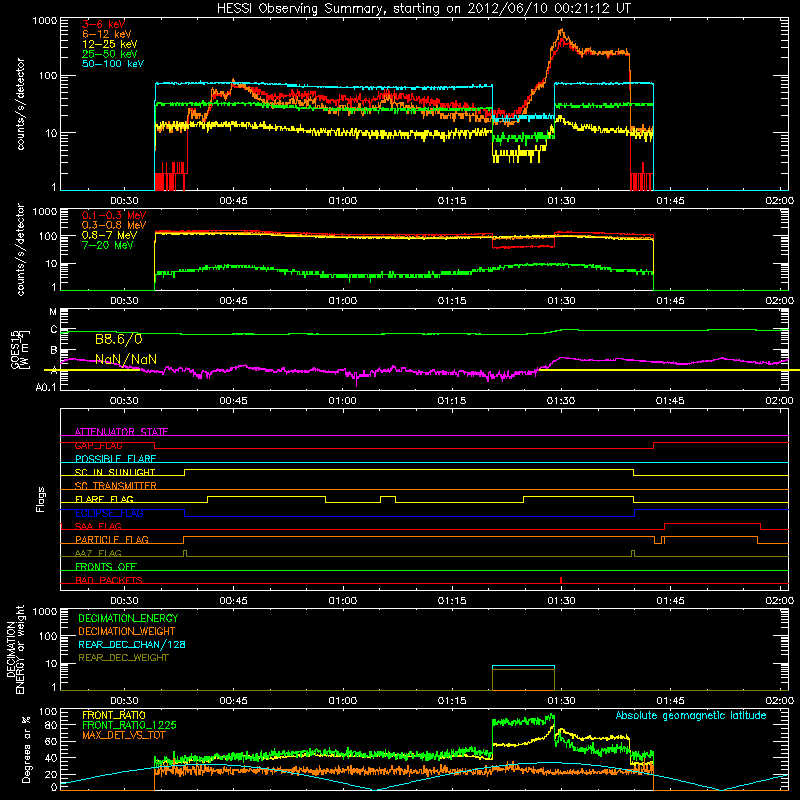Click 01:45 tick label under flags plot
This screenshot has width=800, height=800.
670,601
